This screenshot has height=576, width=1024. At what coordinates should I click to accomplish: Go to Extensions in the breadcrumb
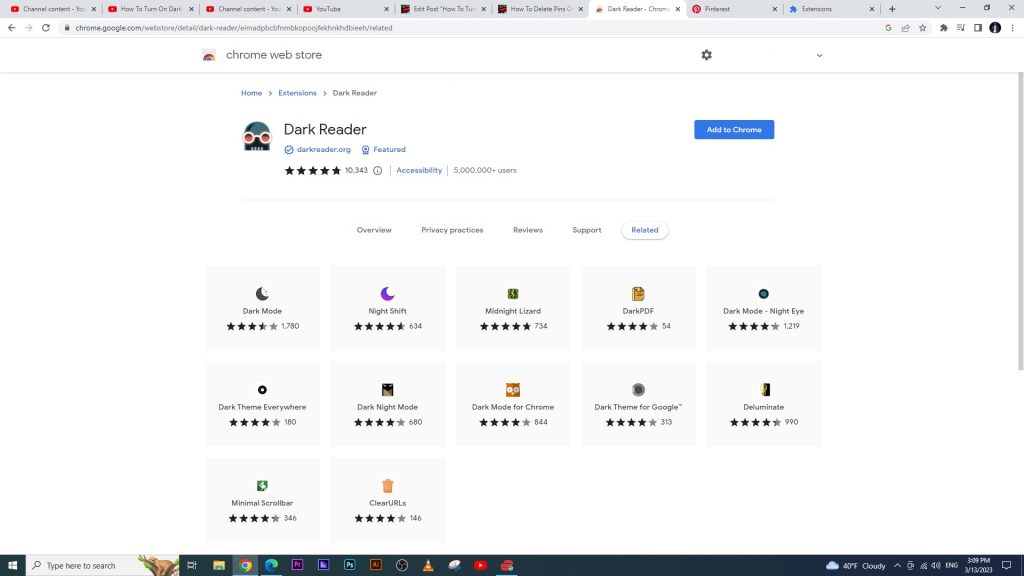coord(297,93)
